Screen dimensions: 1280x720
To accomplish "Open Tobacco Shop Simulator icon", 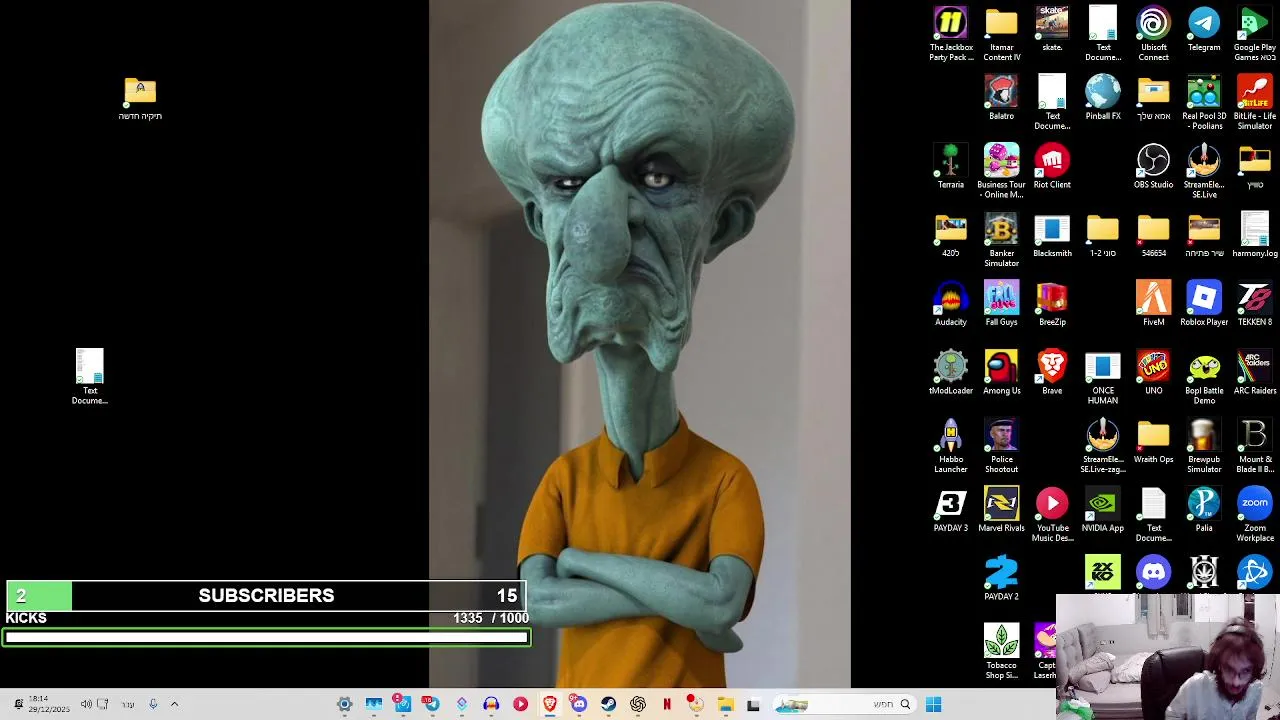I will tap(1001, 652).
